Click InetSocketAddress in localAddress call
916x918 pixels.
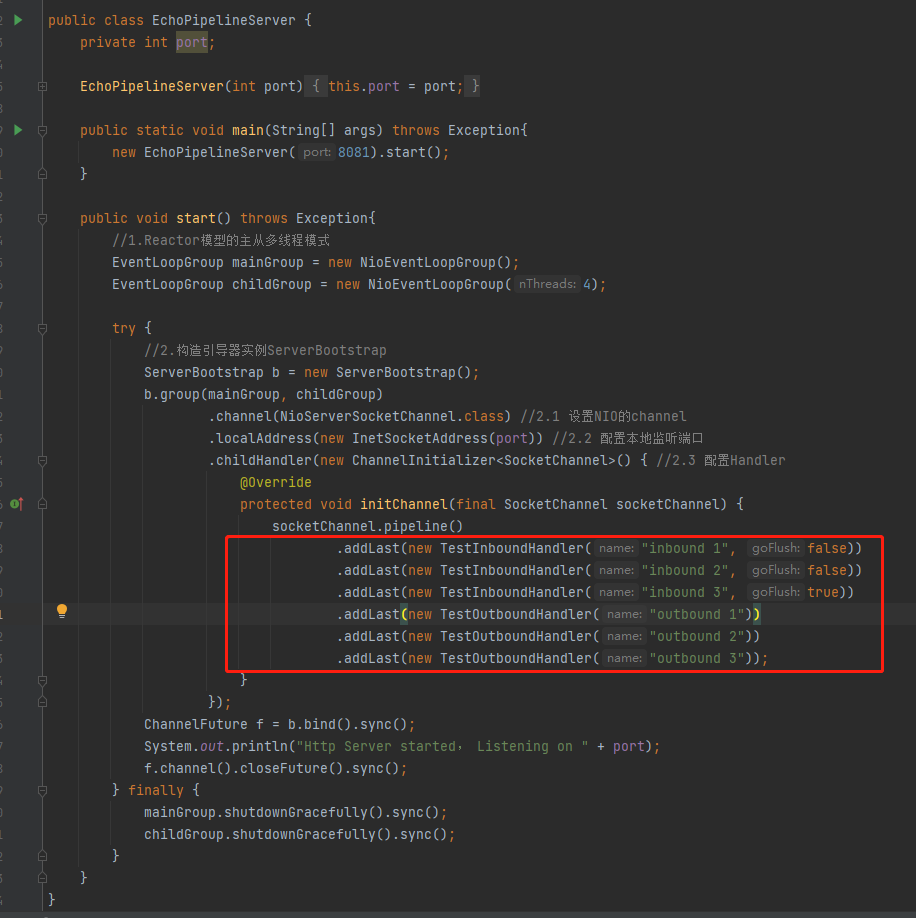(420, 439)
